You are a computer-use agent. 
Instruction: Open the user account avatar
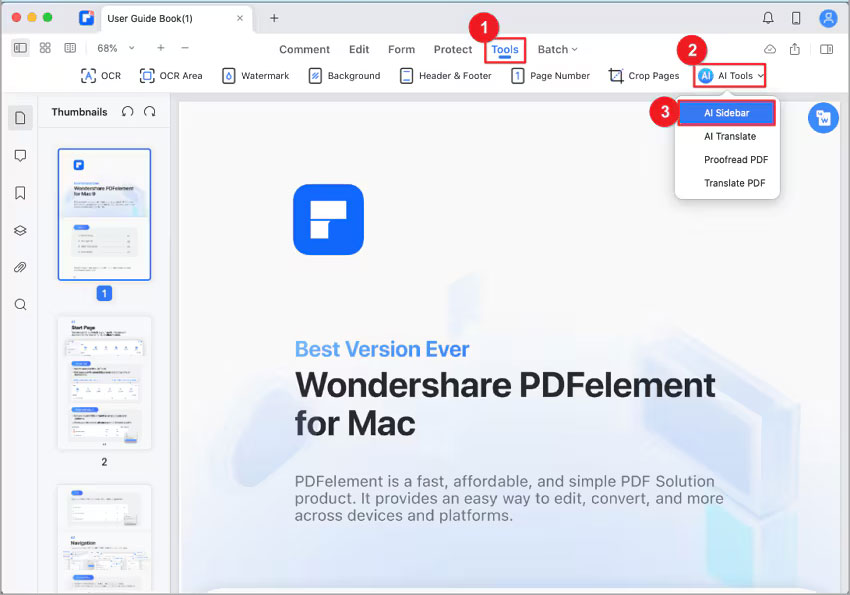pyautogui.click(x=828, y=18)
